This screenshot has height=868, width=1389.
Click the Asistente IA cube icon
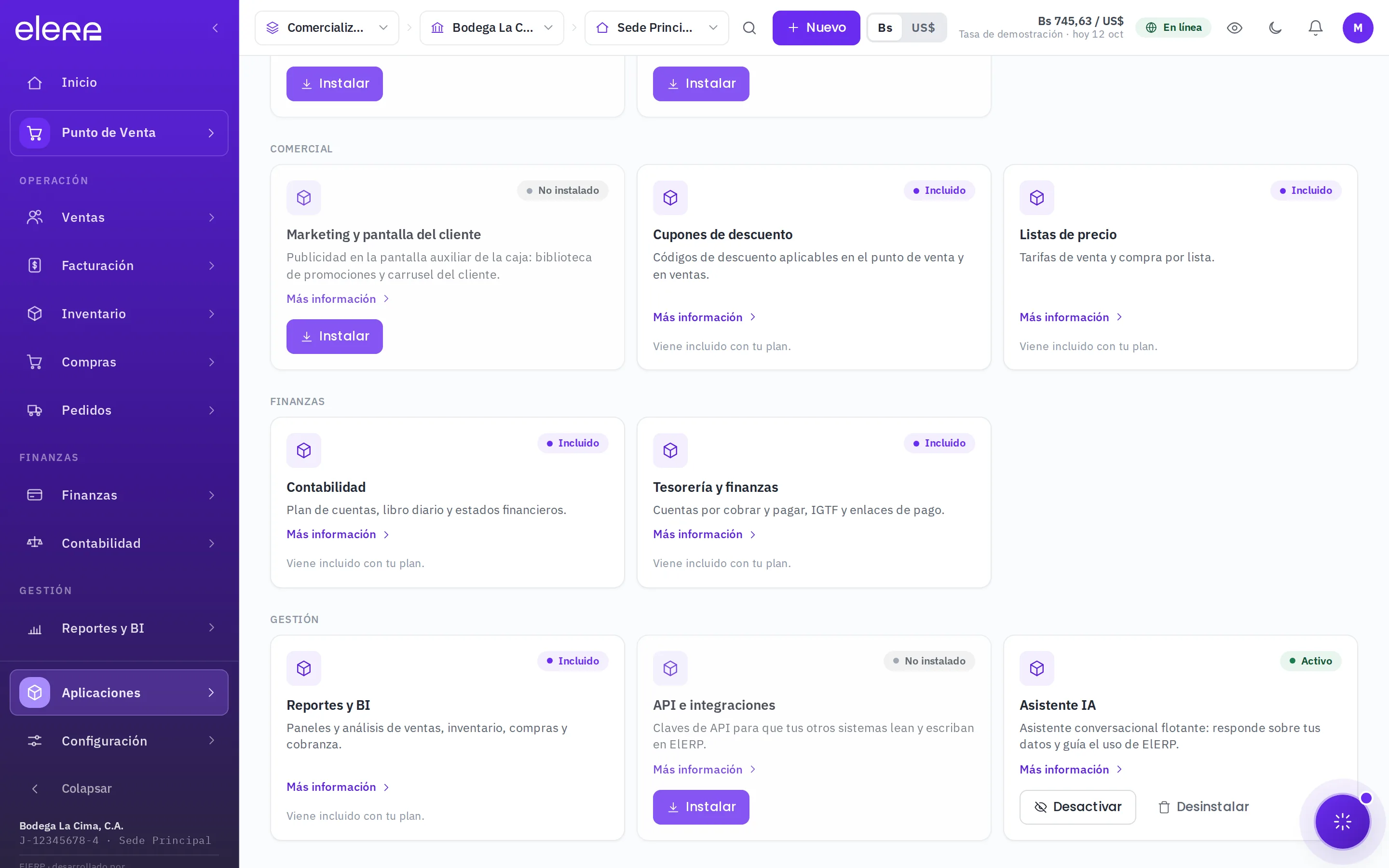coord(1036,668)
